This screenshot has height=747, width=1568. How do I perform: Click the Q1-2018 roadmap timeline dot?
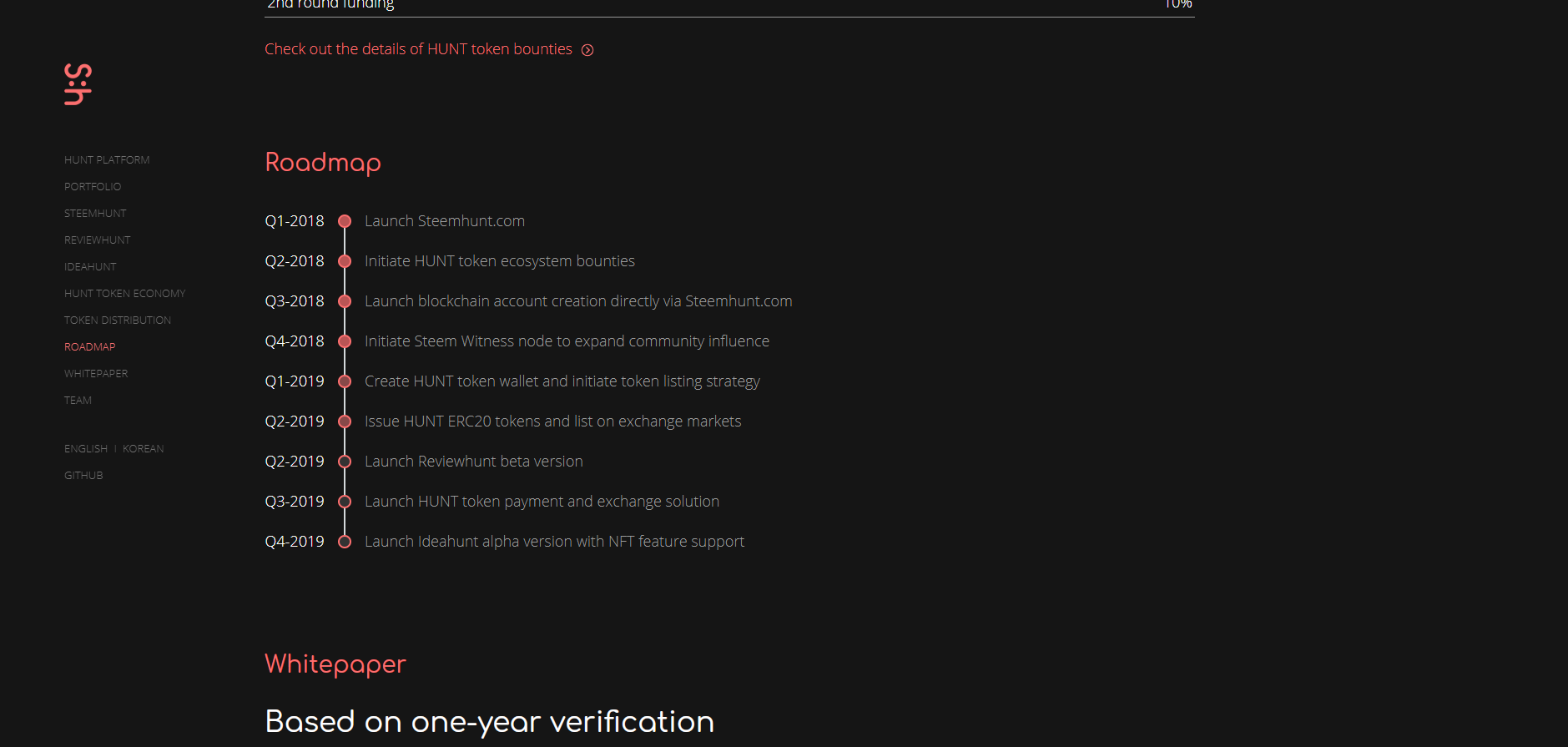[345, 221]
